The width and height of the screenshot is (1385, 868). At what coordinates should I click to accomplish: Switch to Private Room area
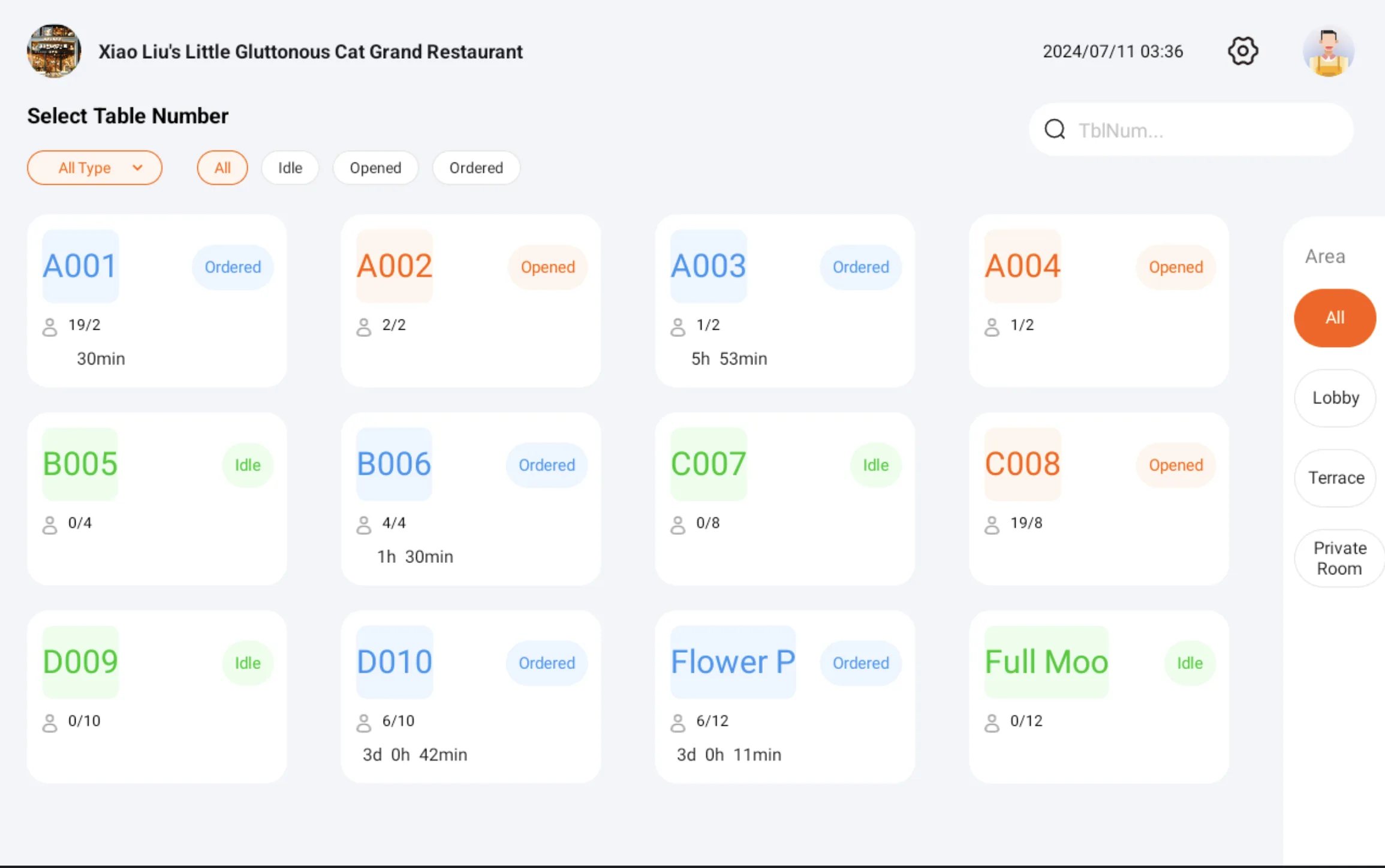(x=1339, y=558)
